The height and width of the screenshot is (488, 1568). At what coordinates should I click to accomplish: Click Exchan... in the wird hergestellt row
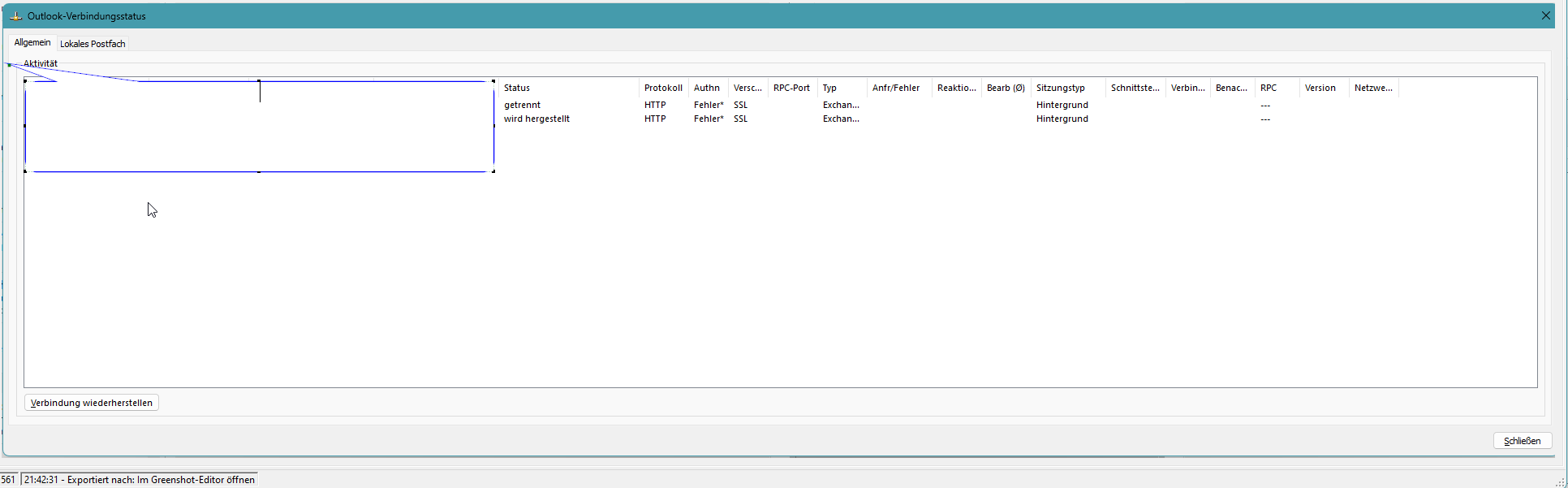[x=841, y=119]
